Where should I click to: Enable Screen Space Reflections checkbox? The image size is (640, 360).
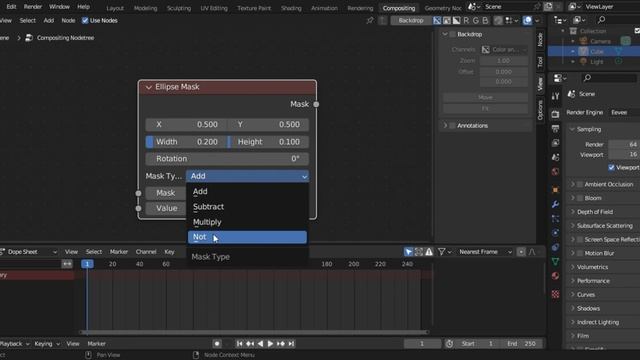(x=580, y=240)
